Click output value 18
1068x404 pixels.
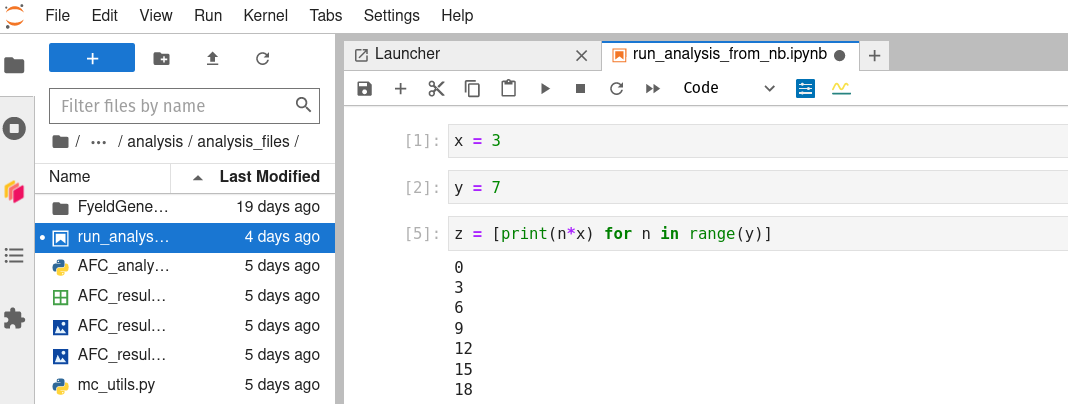point(463,390)
